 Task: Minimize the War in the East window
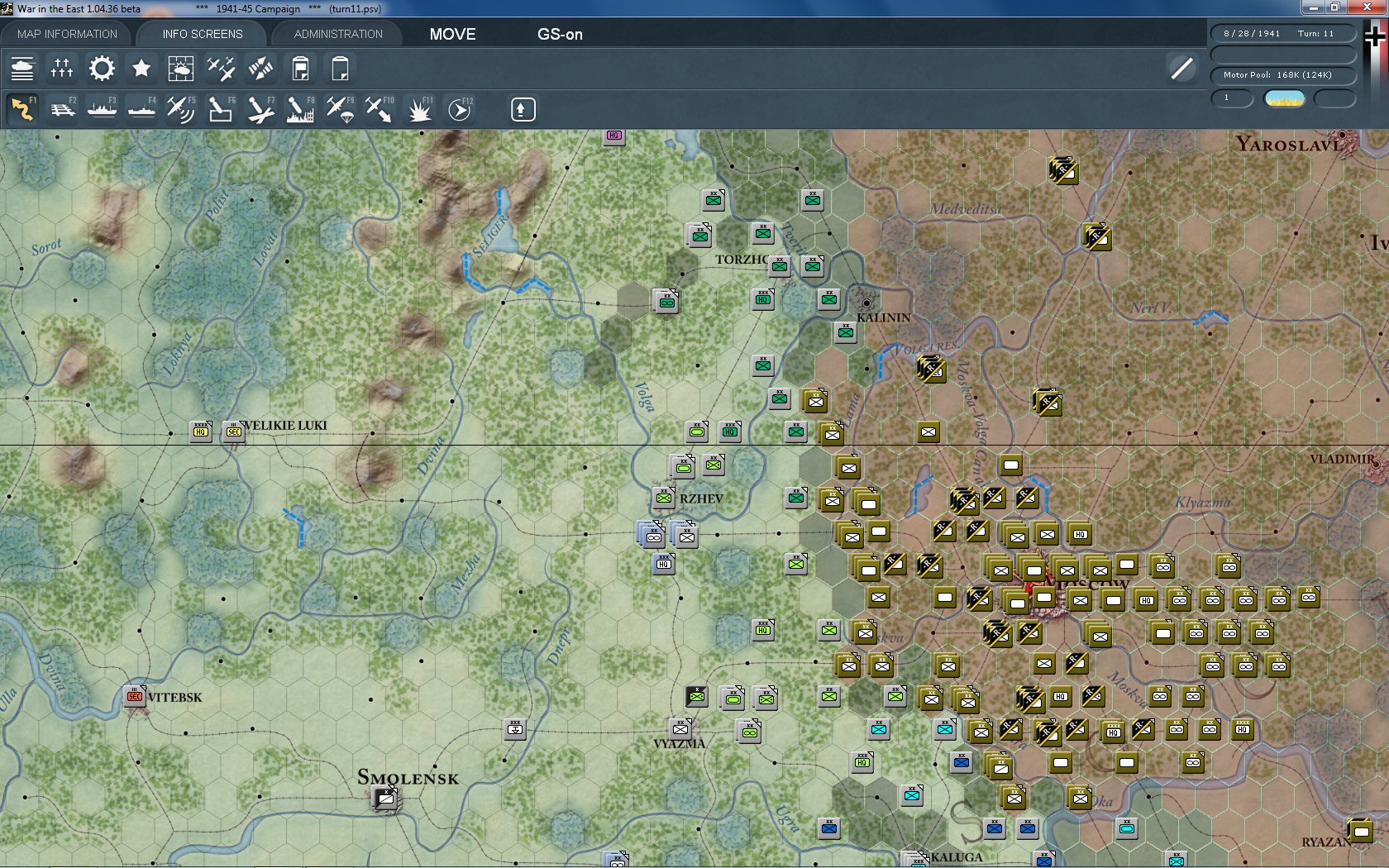click(1313, 7)
